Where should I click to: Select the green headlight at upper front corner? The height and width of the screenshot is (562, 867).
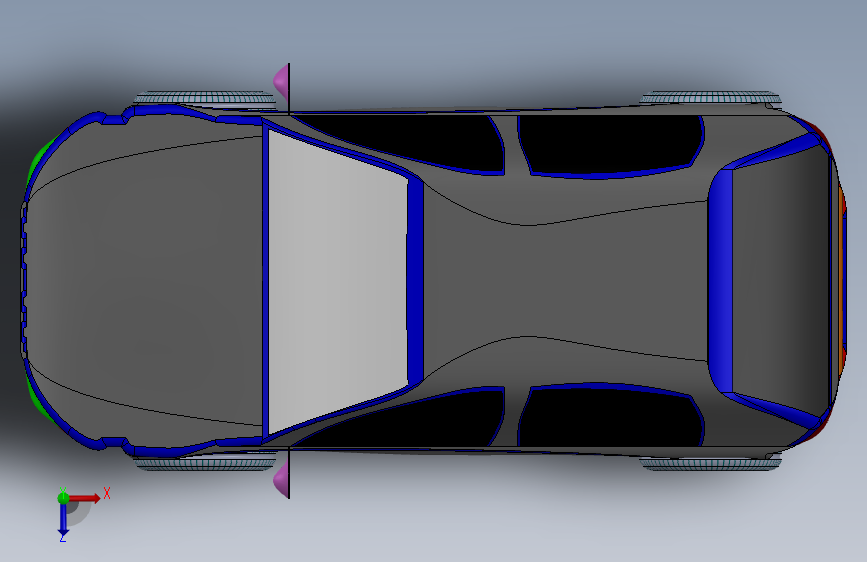(x=40, y=159)
